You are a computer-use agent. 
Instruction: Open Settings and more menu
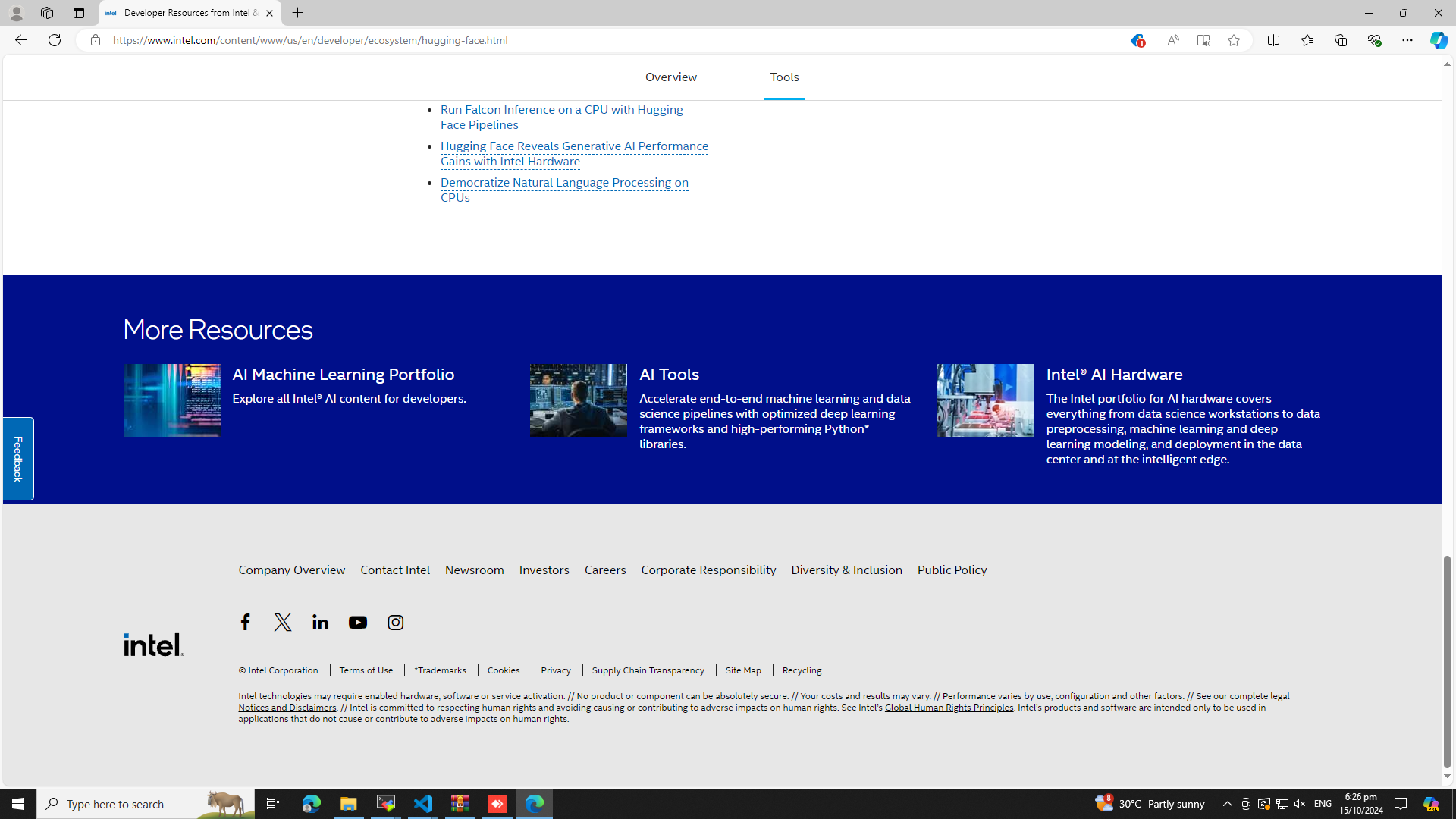(x=1407, y=40)
